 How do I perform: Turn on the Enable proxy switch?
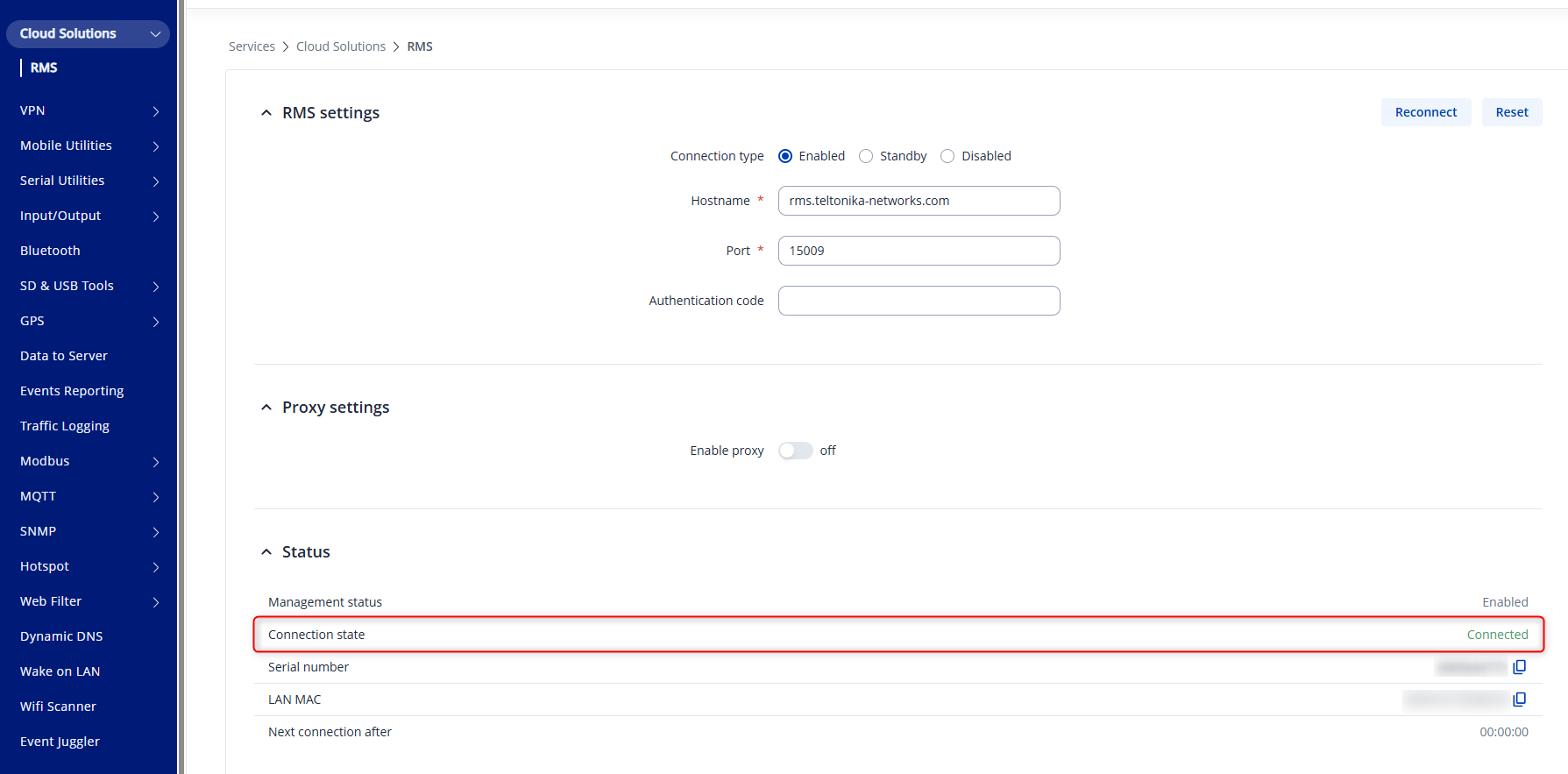795,451
